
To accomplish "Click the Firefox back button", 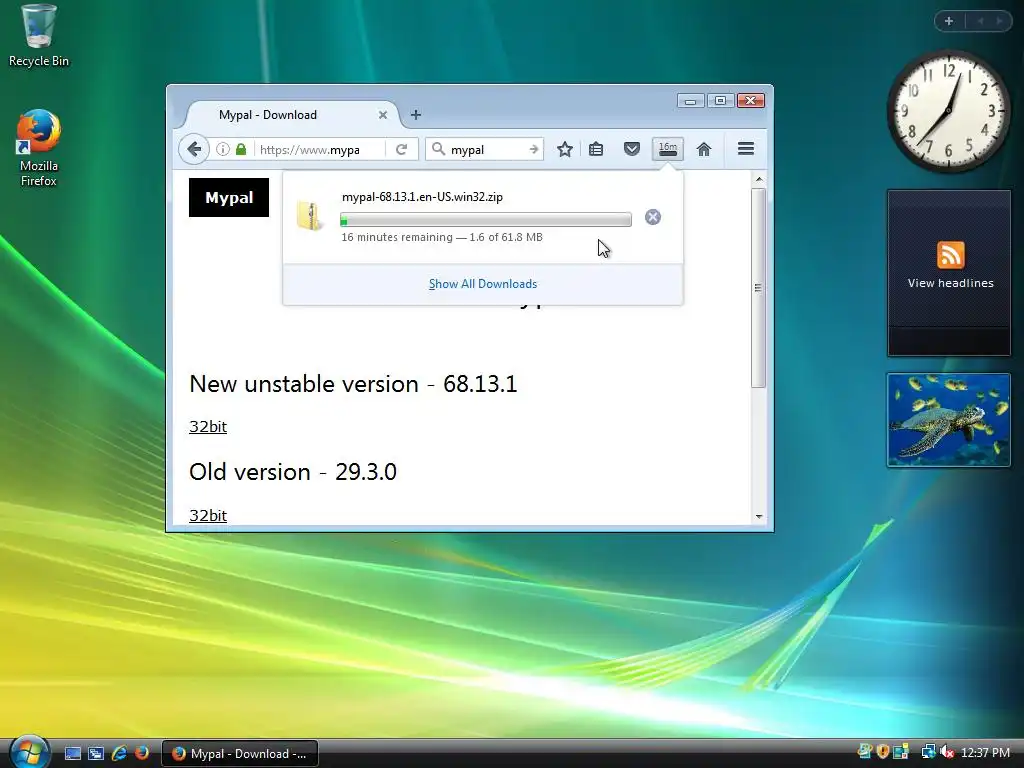I will tap(194, 150).
